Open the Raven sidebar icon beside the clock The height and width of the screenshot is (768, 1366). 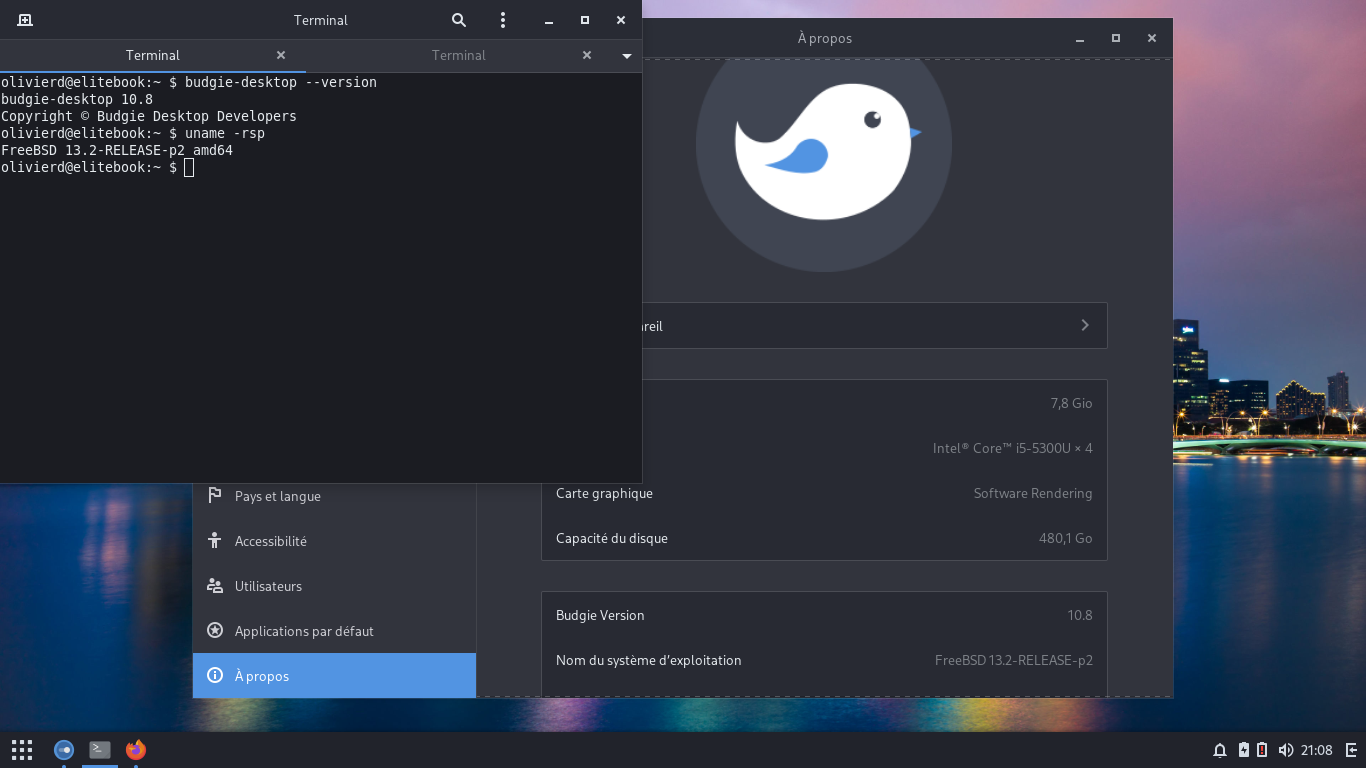click(x=1351, y=750)
